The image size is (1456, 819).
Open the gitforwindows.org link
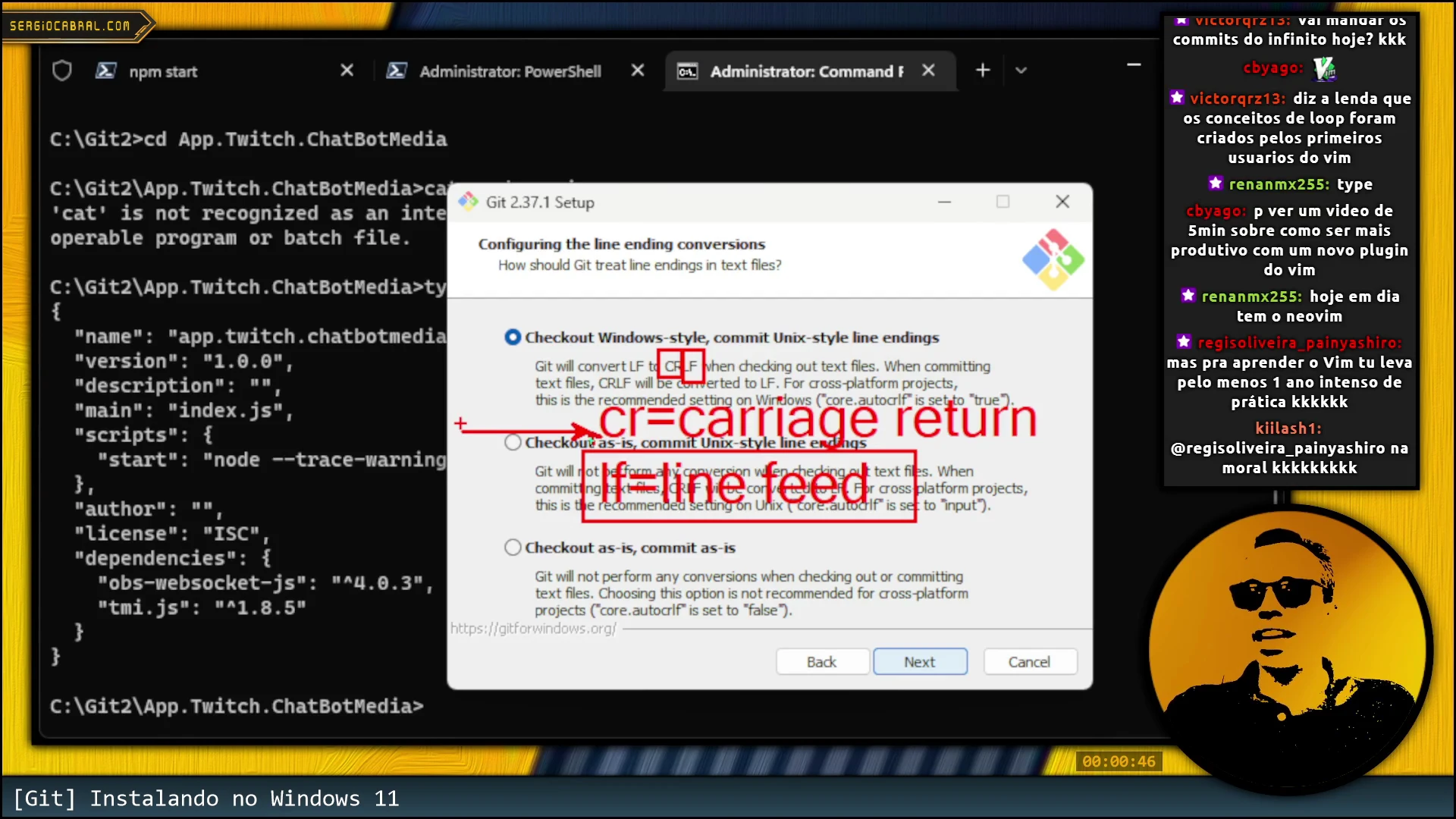(534, 629)
